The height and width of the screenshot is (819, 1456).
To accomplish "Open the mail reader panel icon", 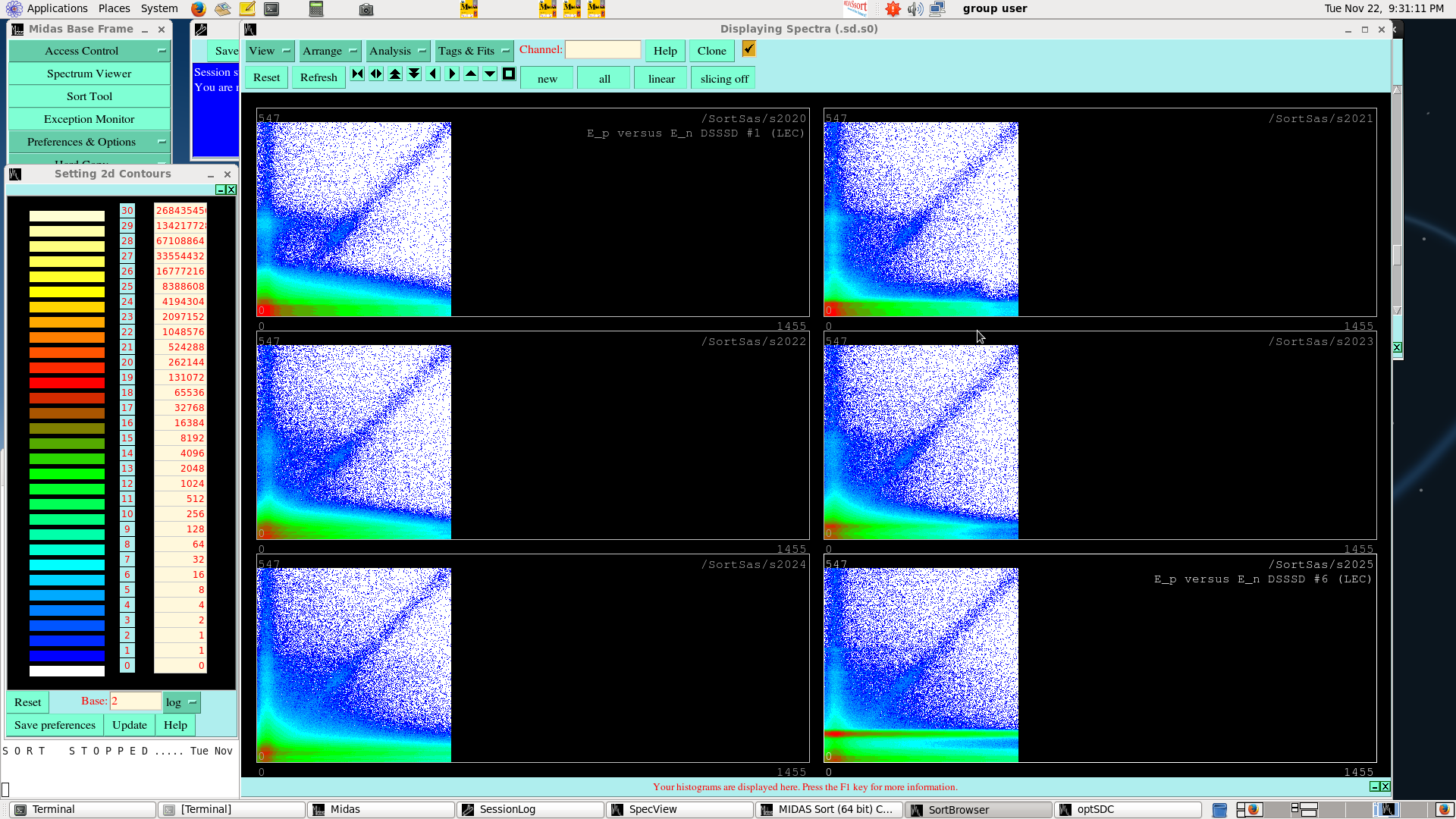I will pyautogui.click(x=223, y=9).
